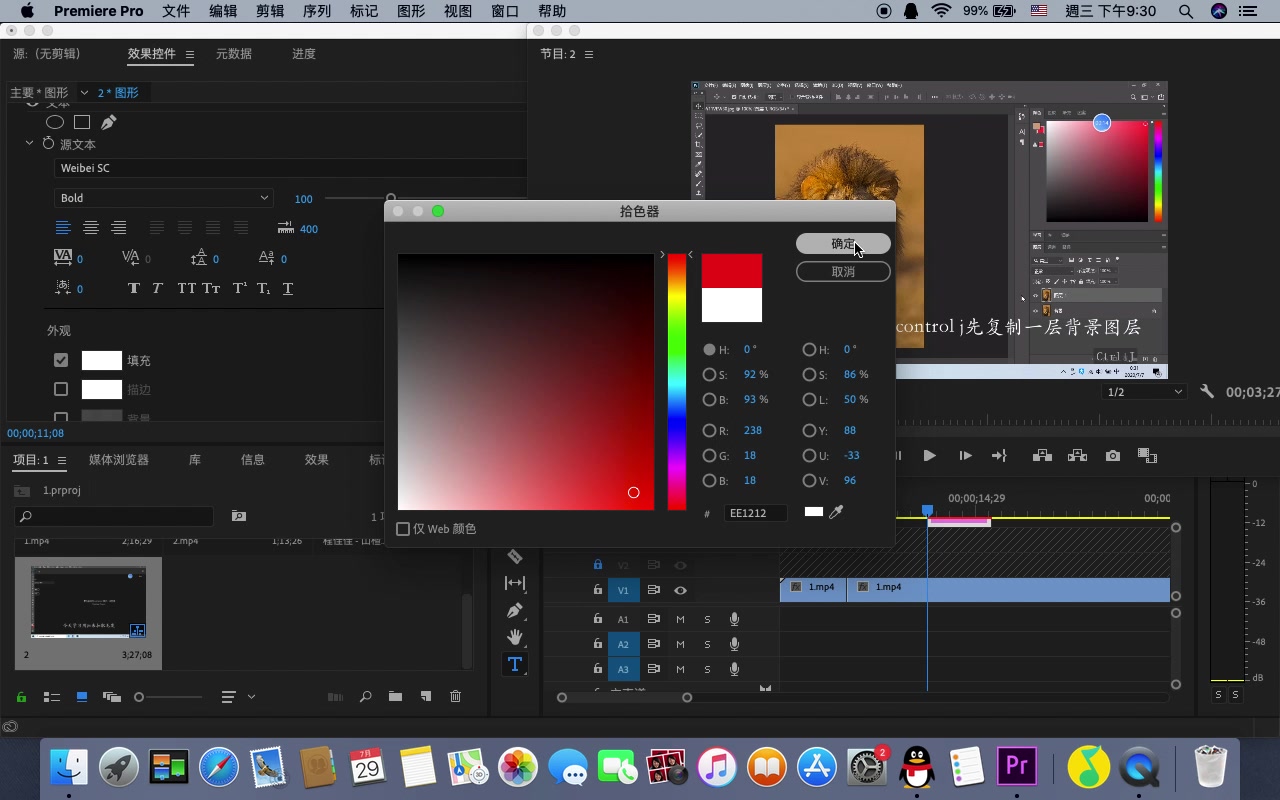The image size is (1280, 800).
Task: Click the white fill color swatch
Action: tap(101, 360)
